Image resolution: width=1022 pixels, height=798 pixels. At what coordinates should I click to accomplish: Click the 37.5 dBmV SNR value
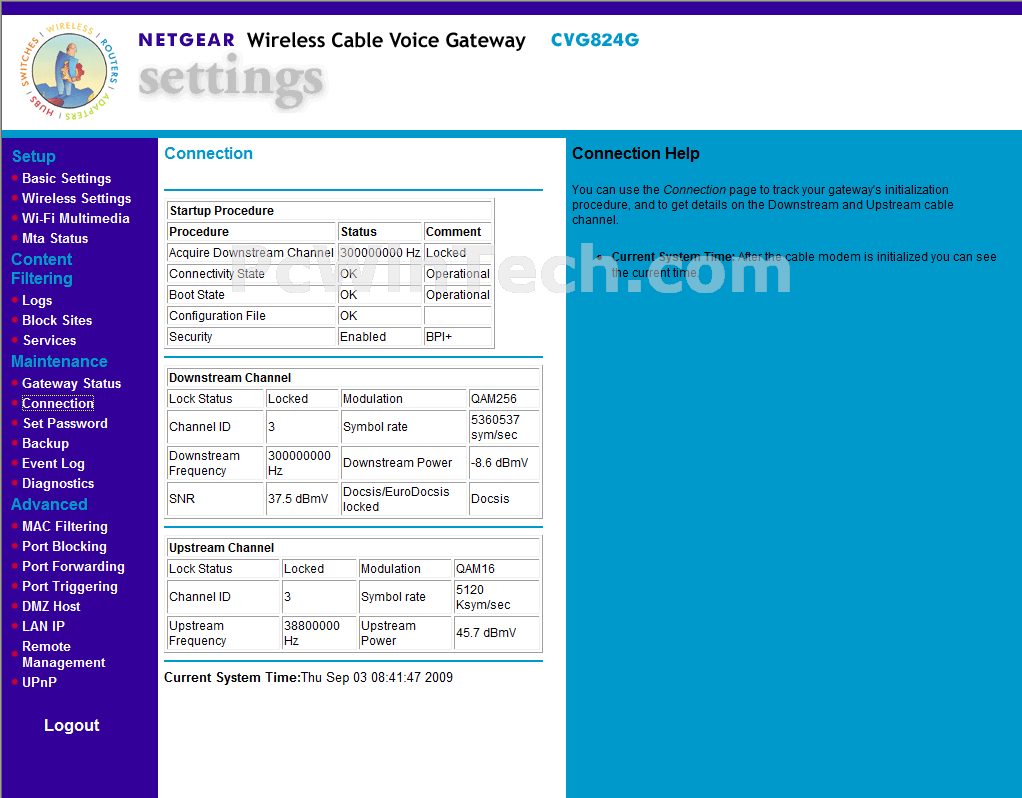[x=302, y=499]
